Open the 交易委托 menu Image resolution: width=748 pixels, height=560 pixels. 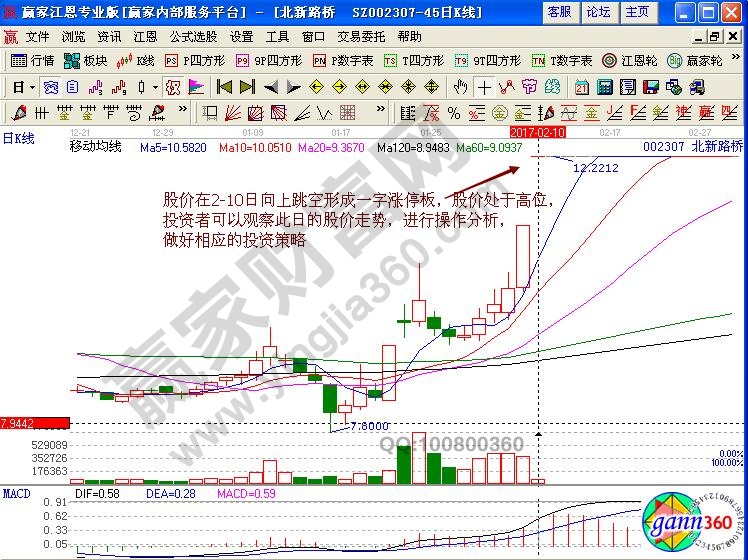click(x=359, y=36)
